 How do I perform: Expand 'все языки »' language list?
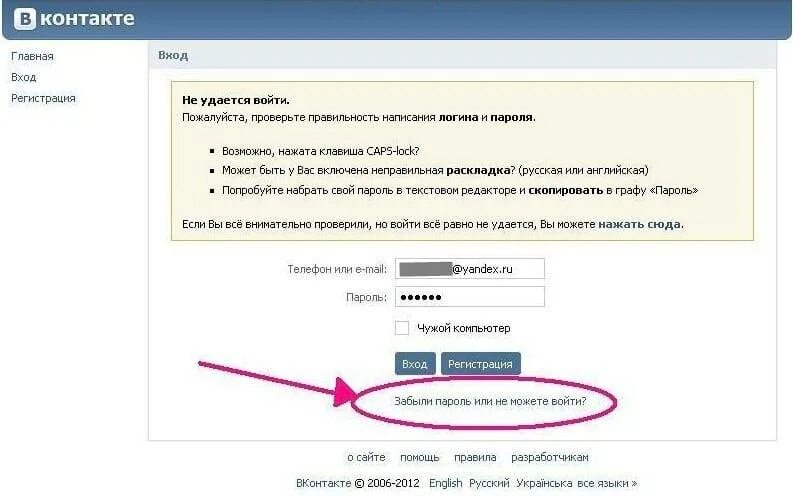tap(607, 483)
